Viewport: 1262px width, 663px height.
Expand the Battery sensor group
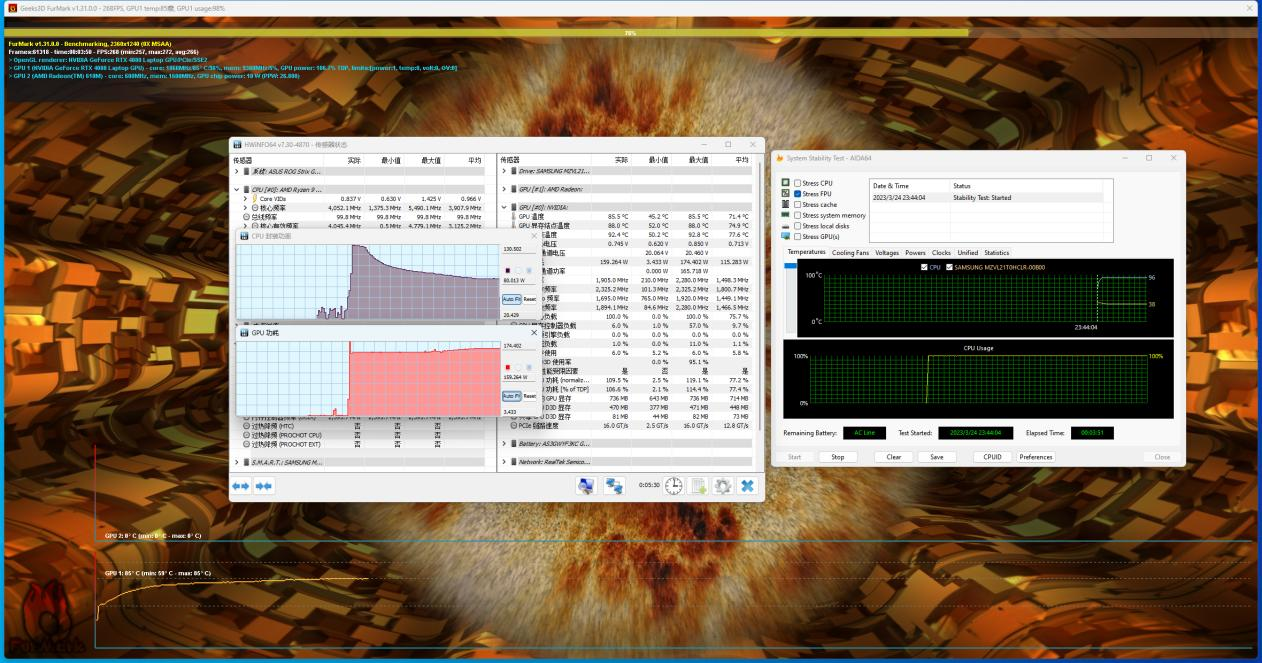tap(504, 443)
